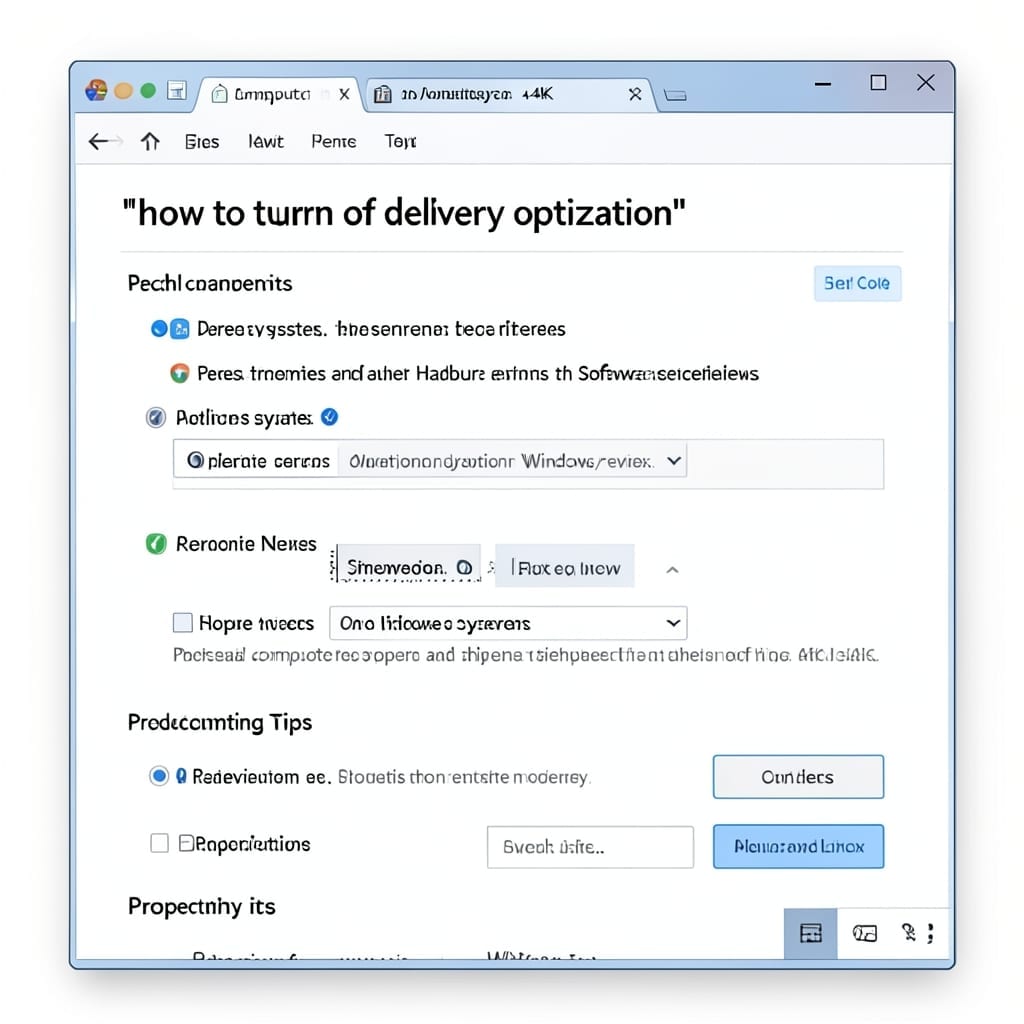
Task: Click the 'Serl Cole' button
Action: [857, 283]
